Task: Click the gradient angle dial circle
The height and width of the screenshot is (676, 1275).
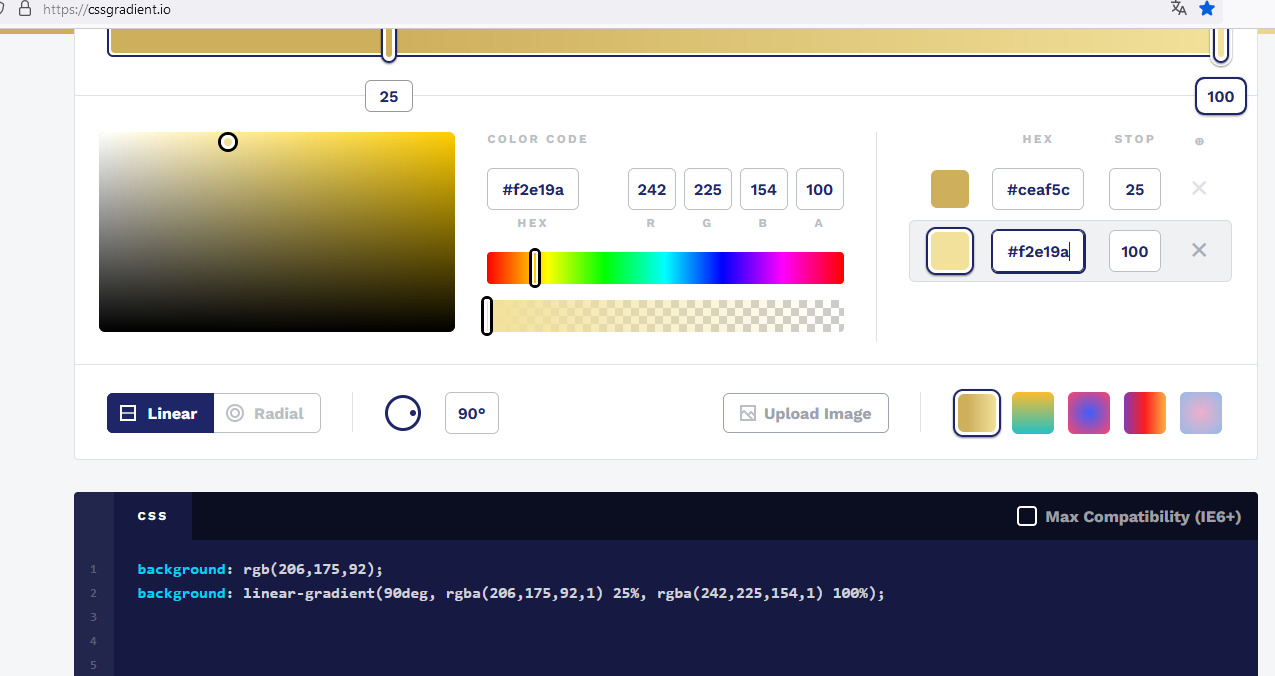Action: tap(403, 413)
